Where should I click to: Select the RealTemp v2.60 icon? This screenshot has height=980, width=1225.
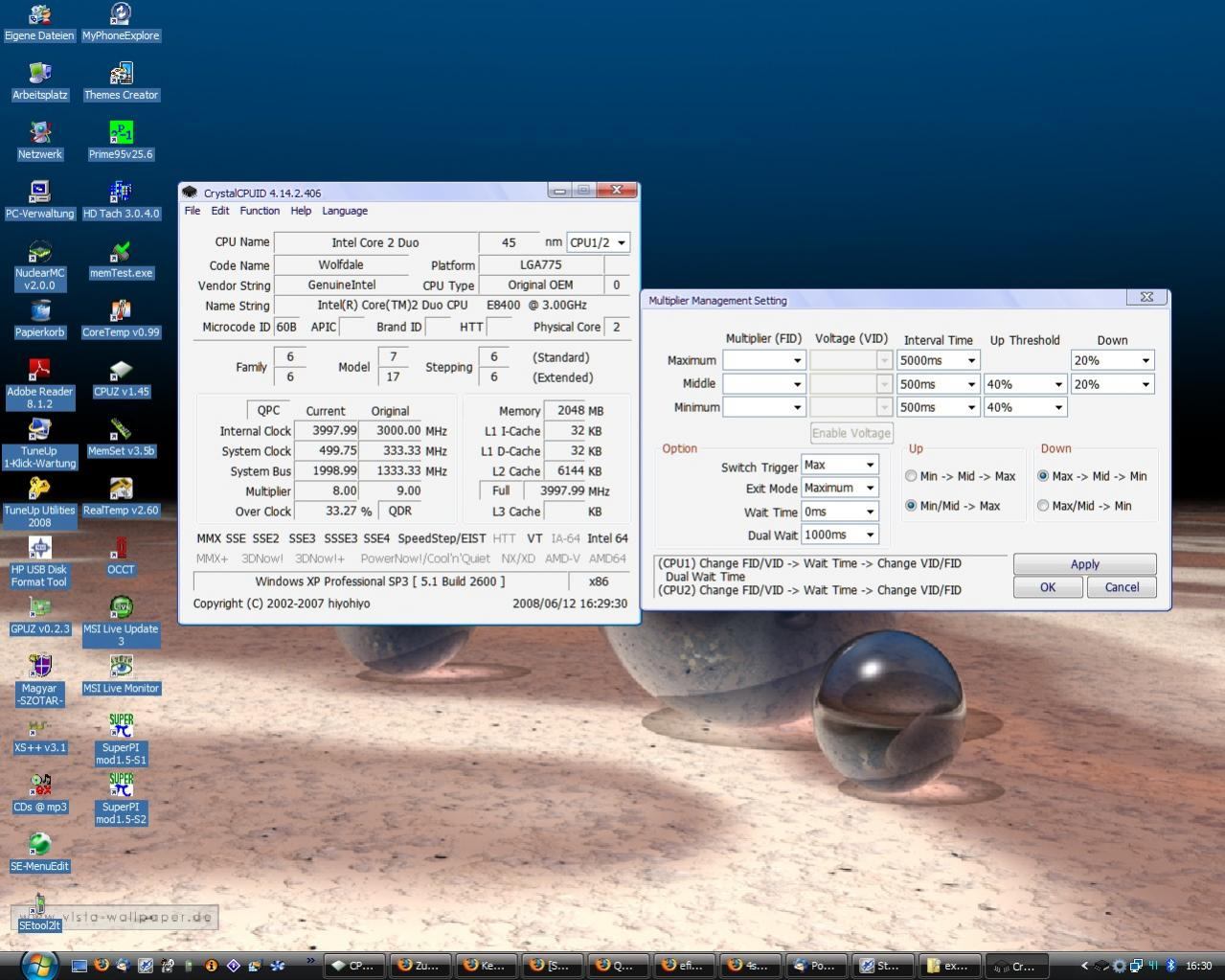(x=121, y=498)
